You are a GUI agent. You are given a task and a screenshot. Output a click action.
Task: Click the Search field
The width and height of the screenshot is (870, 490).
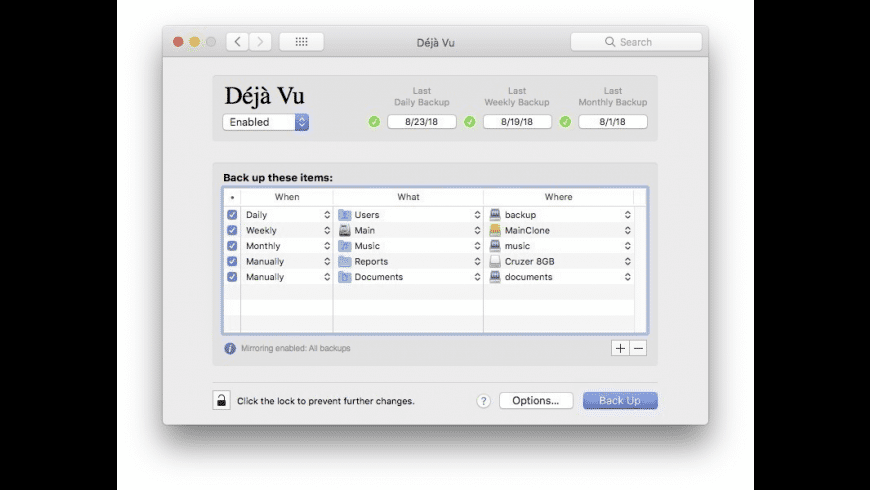pyautogui.click(x=636, y=42)
